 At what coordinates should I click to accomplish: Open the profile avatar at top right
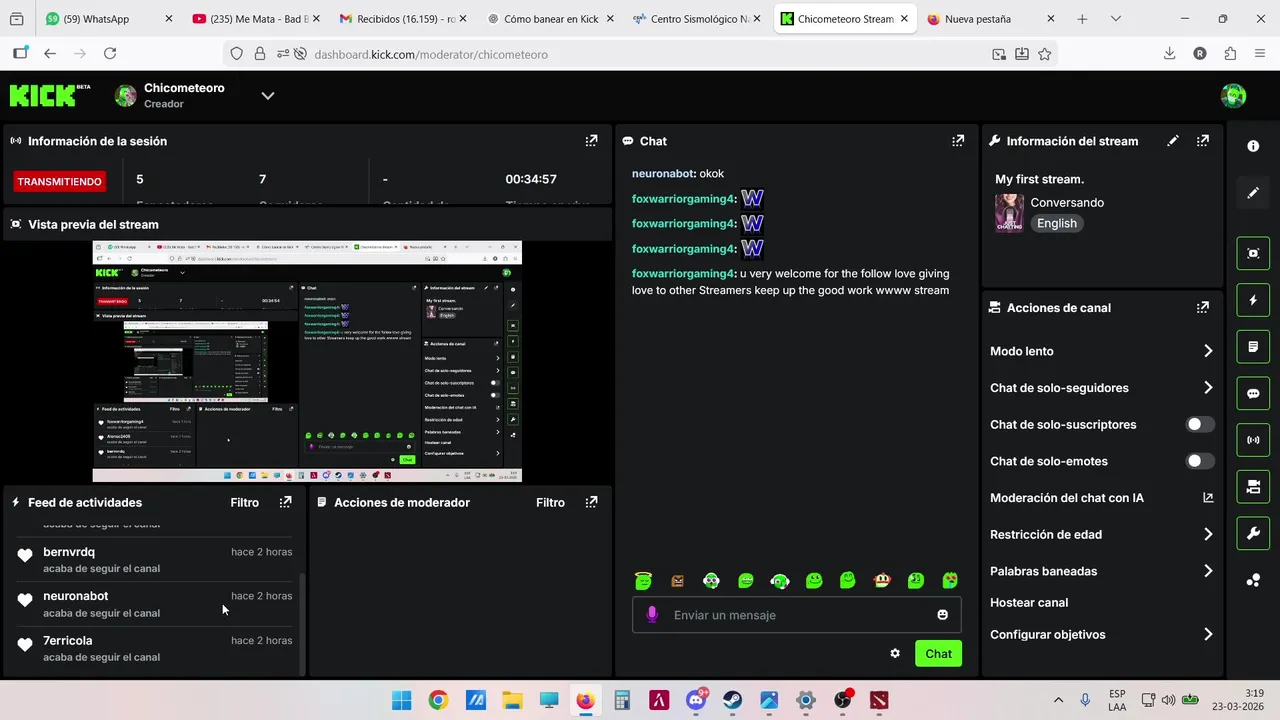[x=1233, y=96]
